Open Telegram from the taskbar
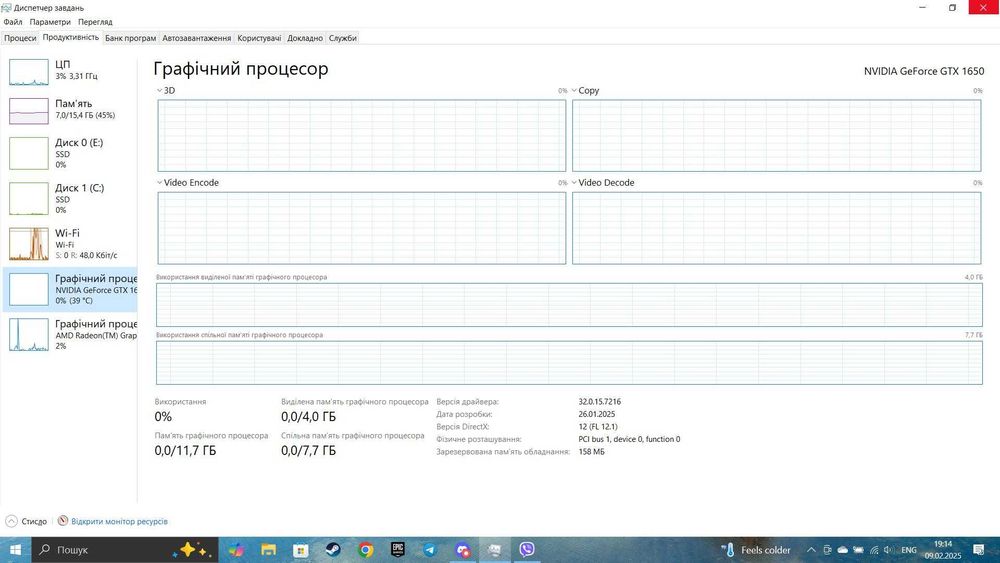This screenshot has width=1000, height=563. pos(430,550)
